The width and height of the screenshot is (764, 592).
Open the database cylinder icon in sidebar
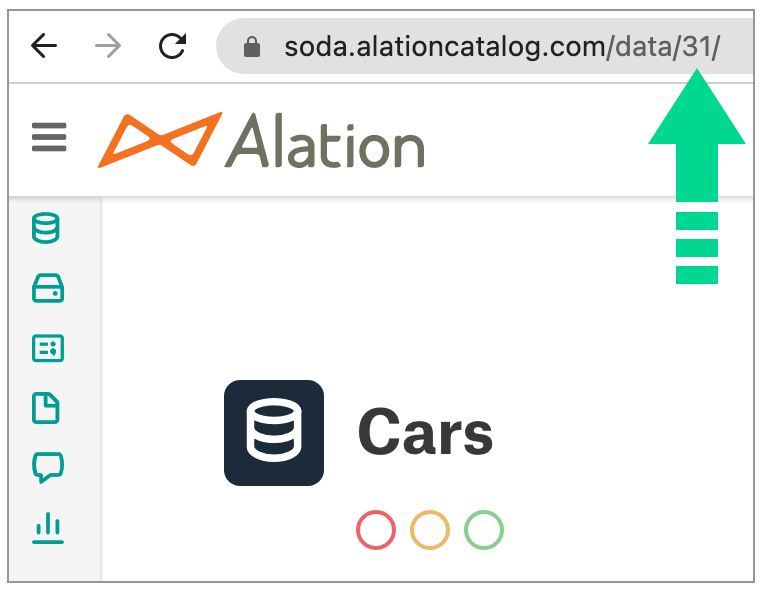coord(47,228)
